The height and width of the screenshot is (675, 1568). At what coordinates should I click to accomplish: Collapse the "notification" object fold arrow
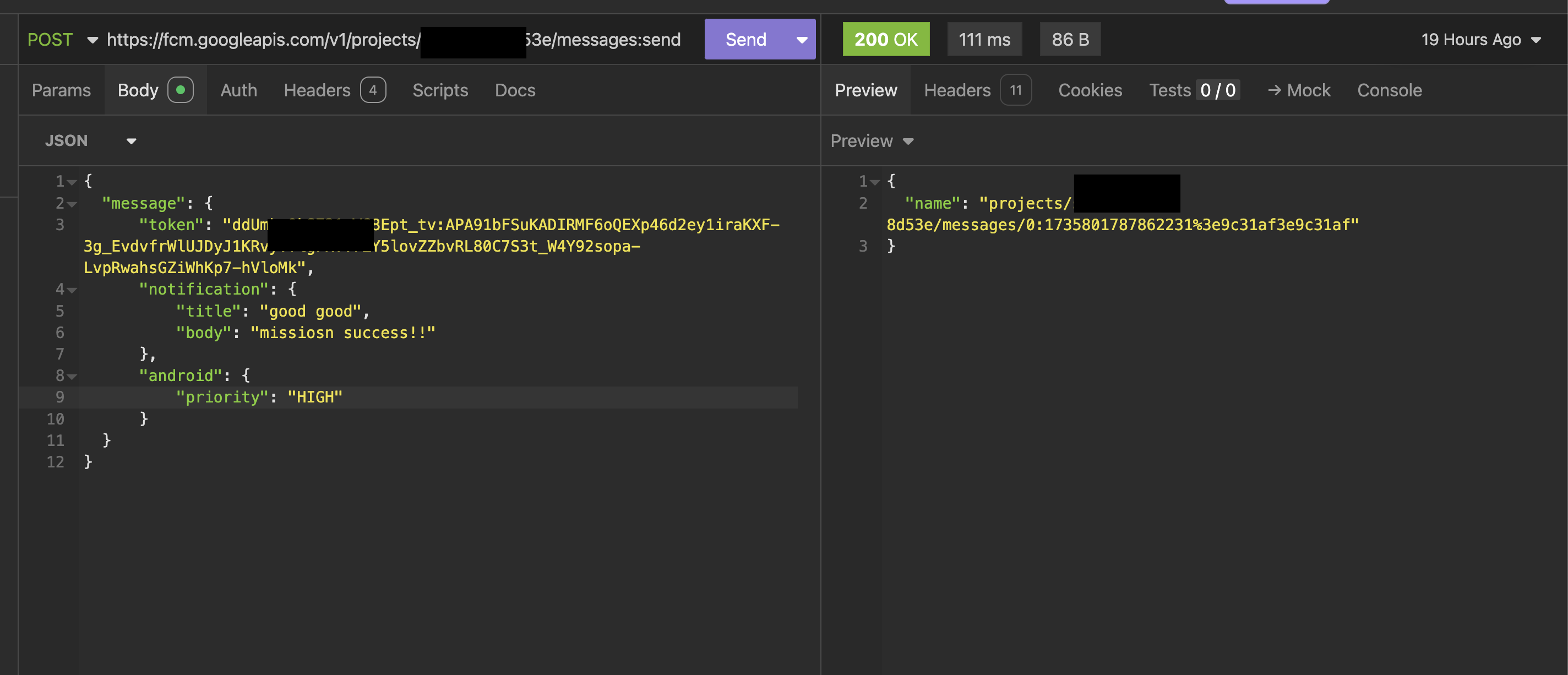[73, 290]
